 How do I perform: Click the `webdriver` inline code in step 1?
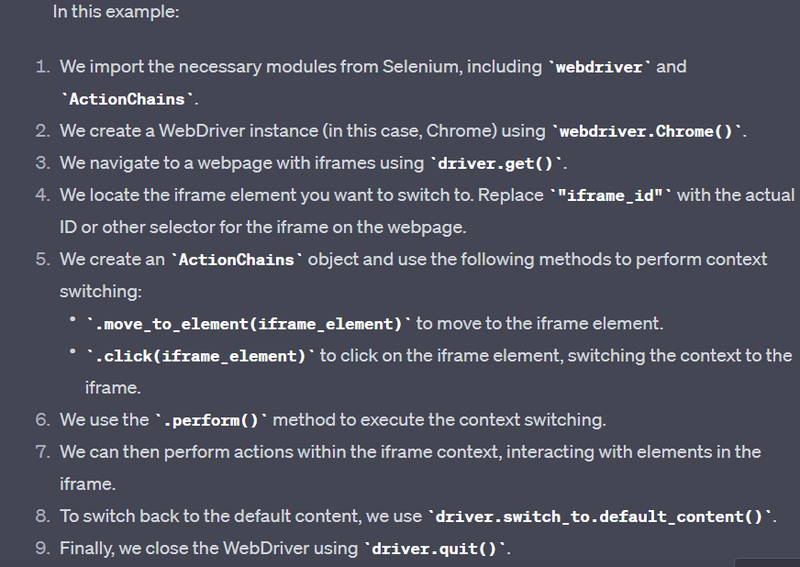601,67
